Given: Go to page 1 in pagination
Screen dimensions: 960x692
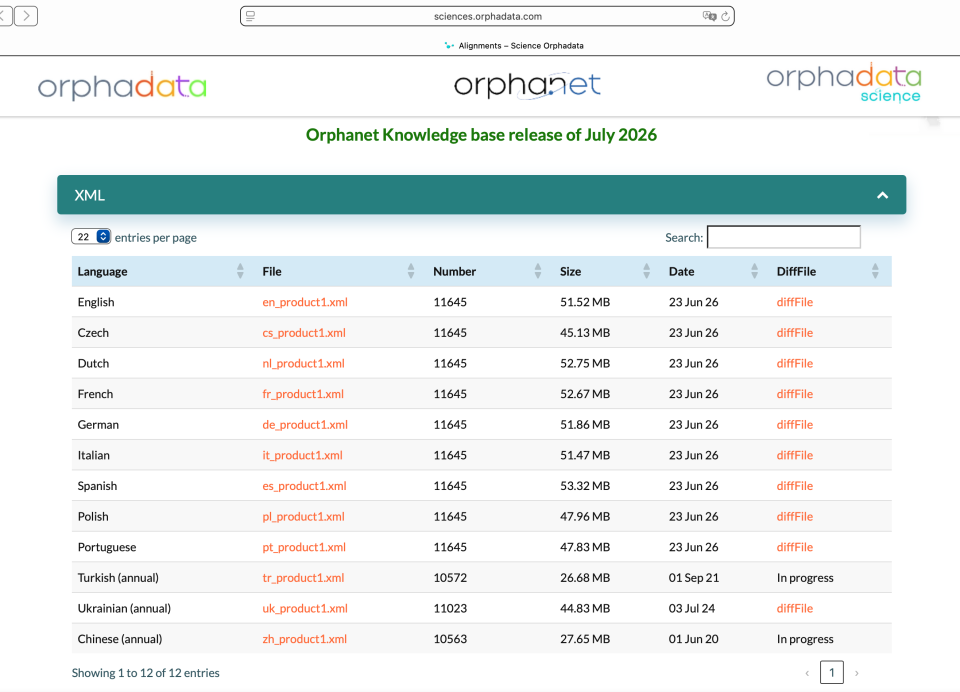Looking at the screenshot, I should (831, 672).
